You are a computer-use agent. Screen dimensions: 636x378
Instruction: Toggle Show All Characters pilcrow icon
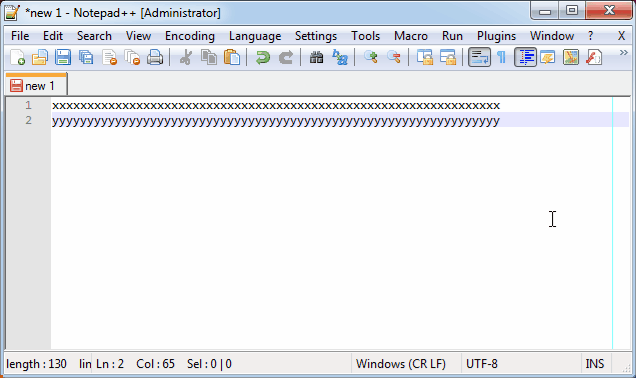(502, 57)
